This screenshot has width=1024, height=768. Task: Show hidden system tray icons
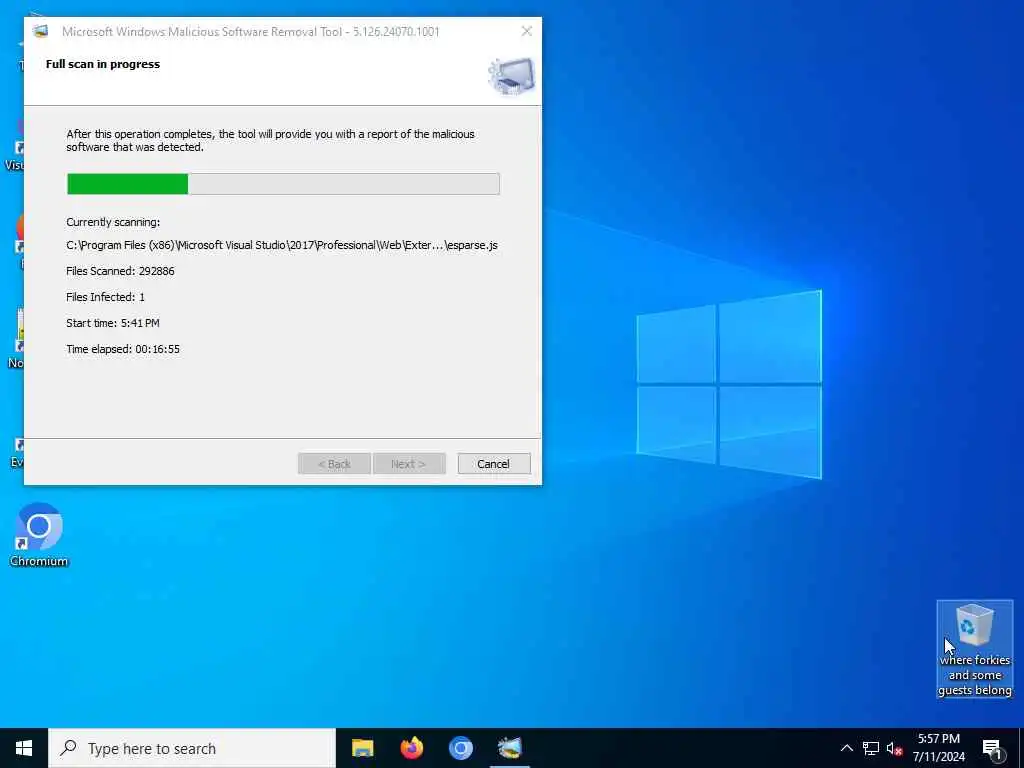tap(846, 748)
